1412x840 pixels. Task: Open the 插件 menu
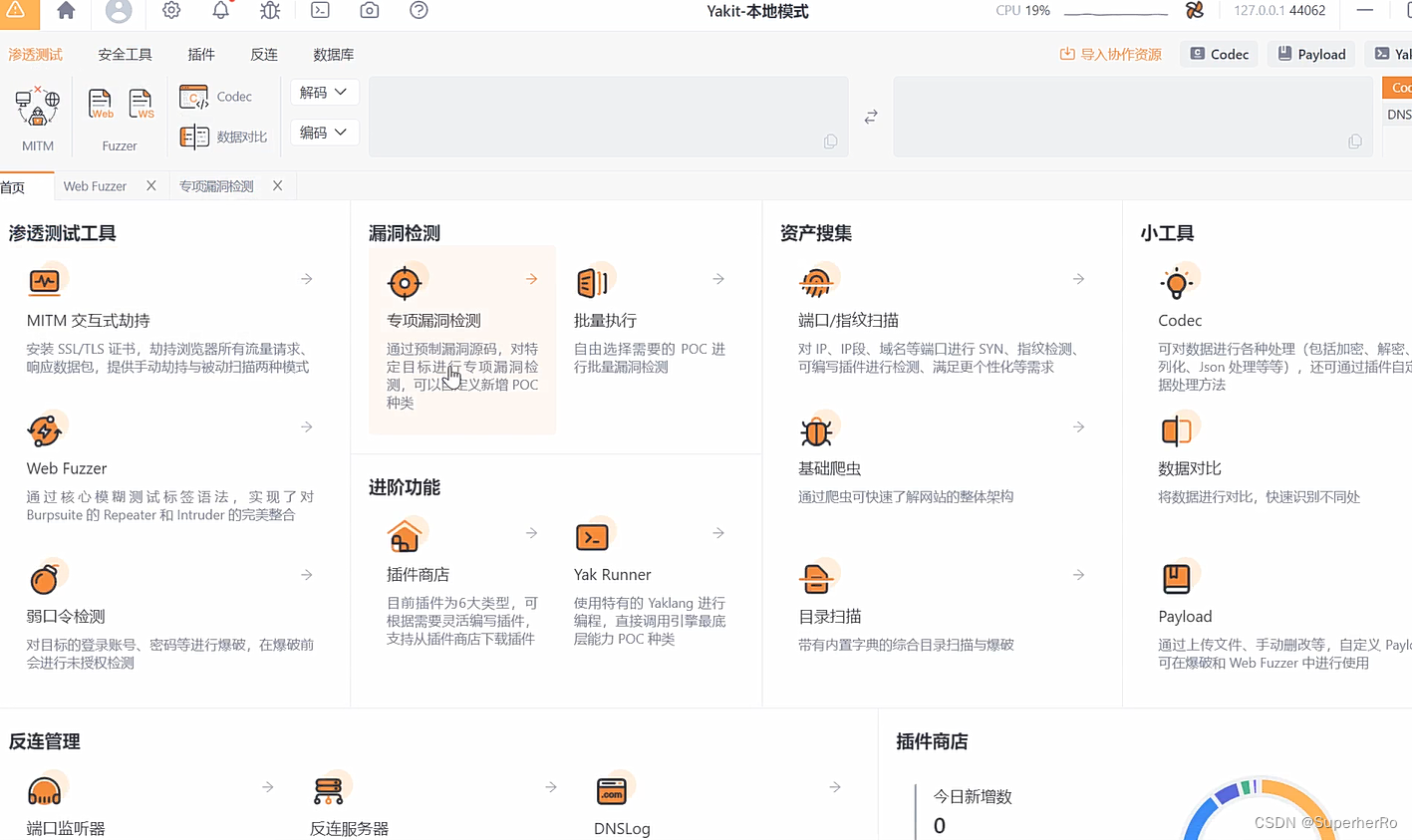click(201, 55)
